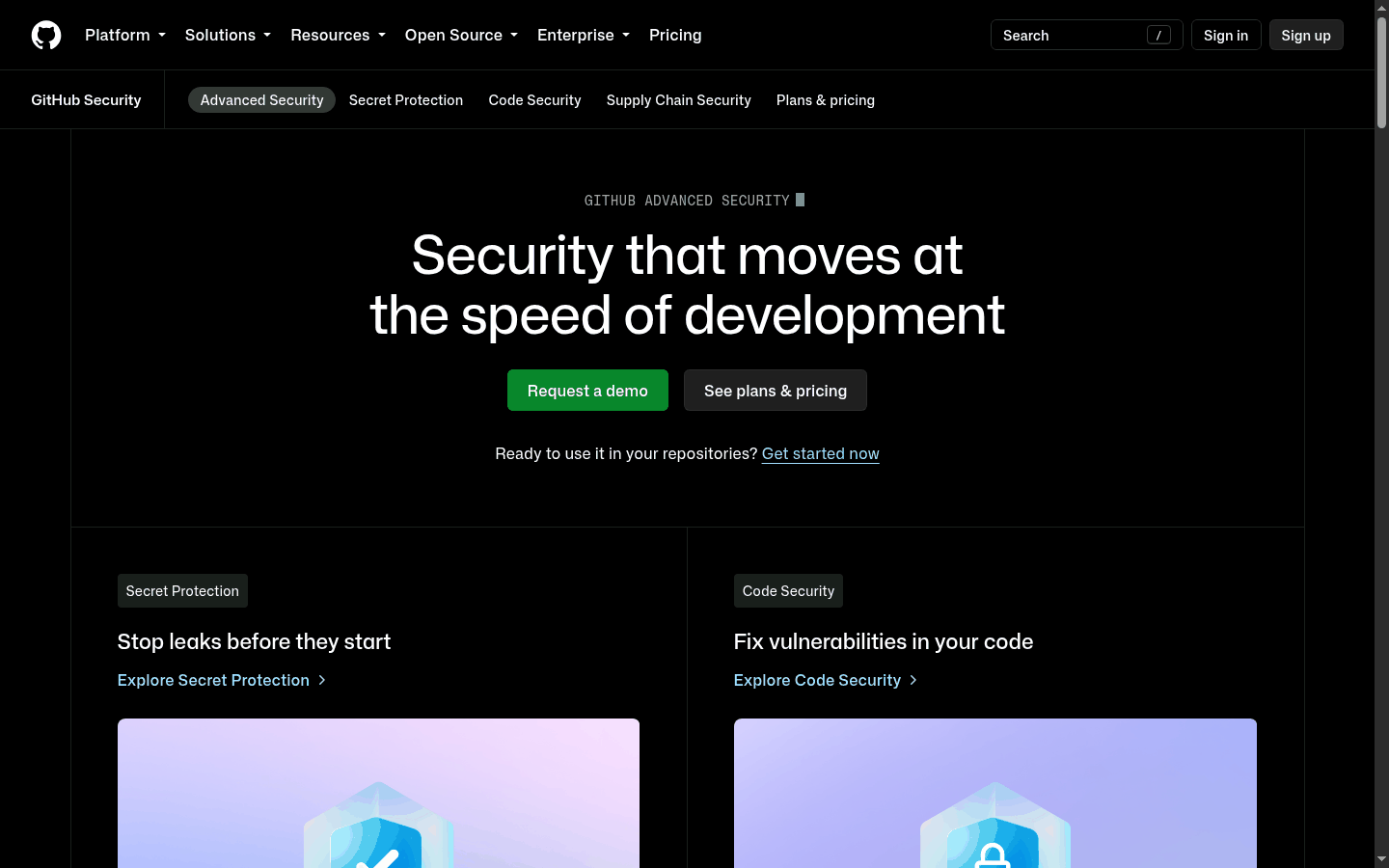The height and width of the screenshot is (868, 1389).
Task: Click See plans & pricing button
Action: (x=776, y=391)
